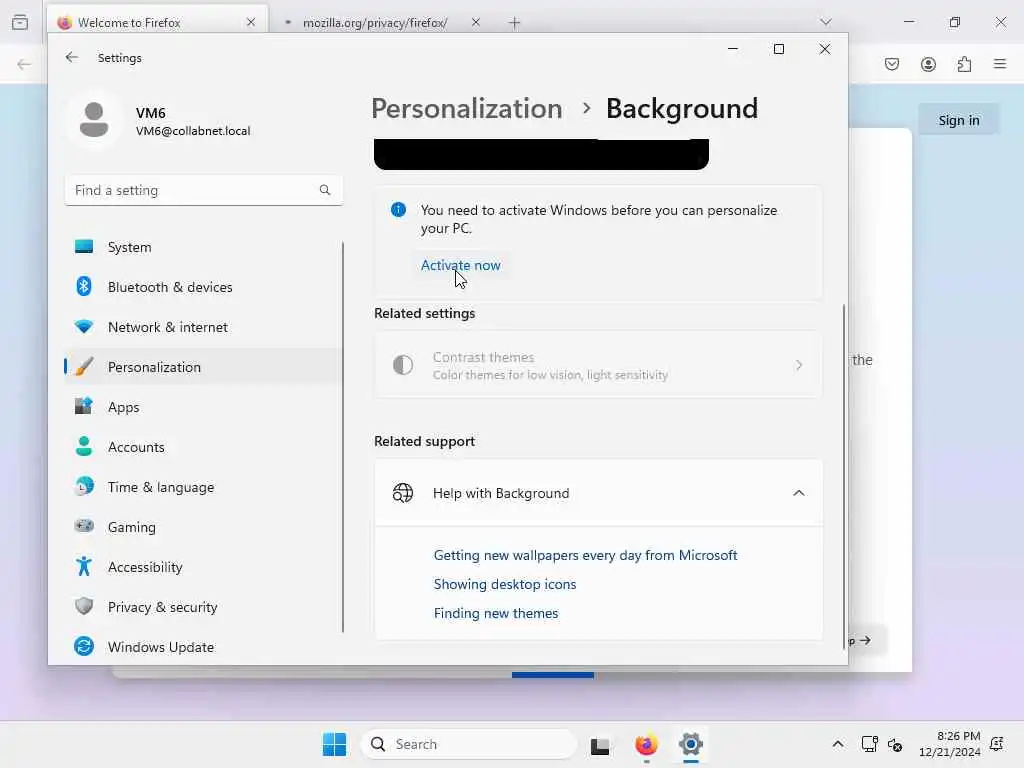Open Showing desktop icons link

[505, 584]
